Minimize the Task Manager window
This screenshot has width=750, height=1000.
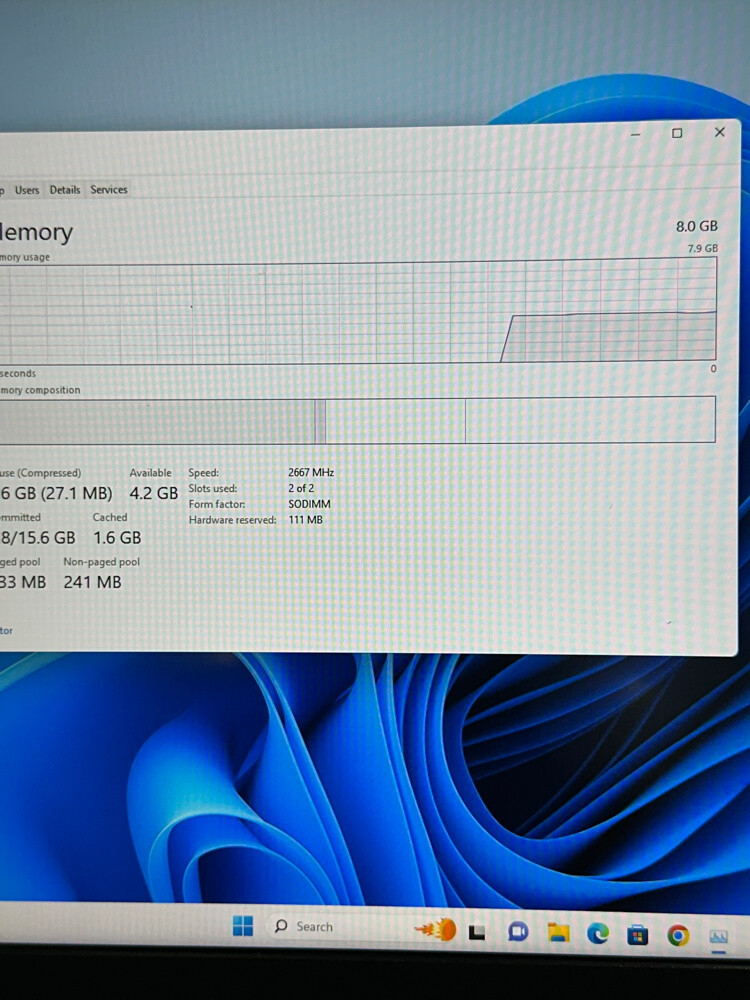pos(635,134)
